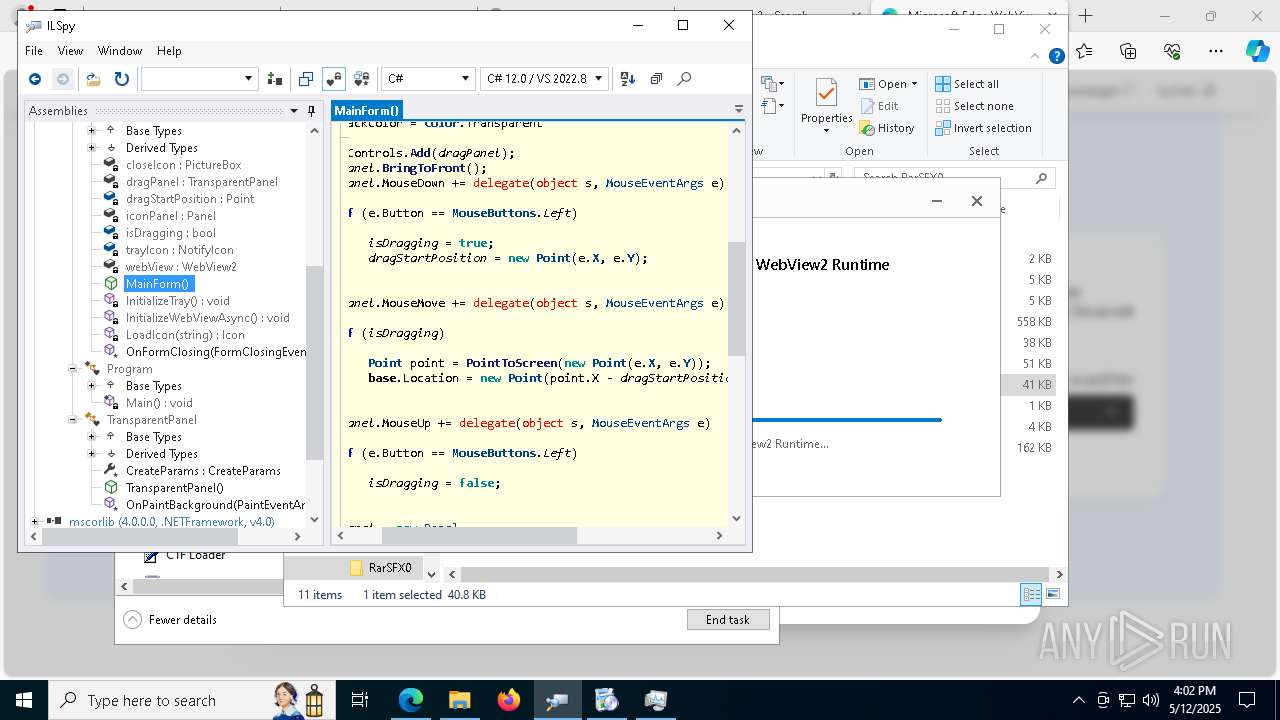Toggle show private and internal members
1280x720 pixels.
334,79
